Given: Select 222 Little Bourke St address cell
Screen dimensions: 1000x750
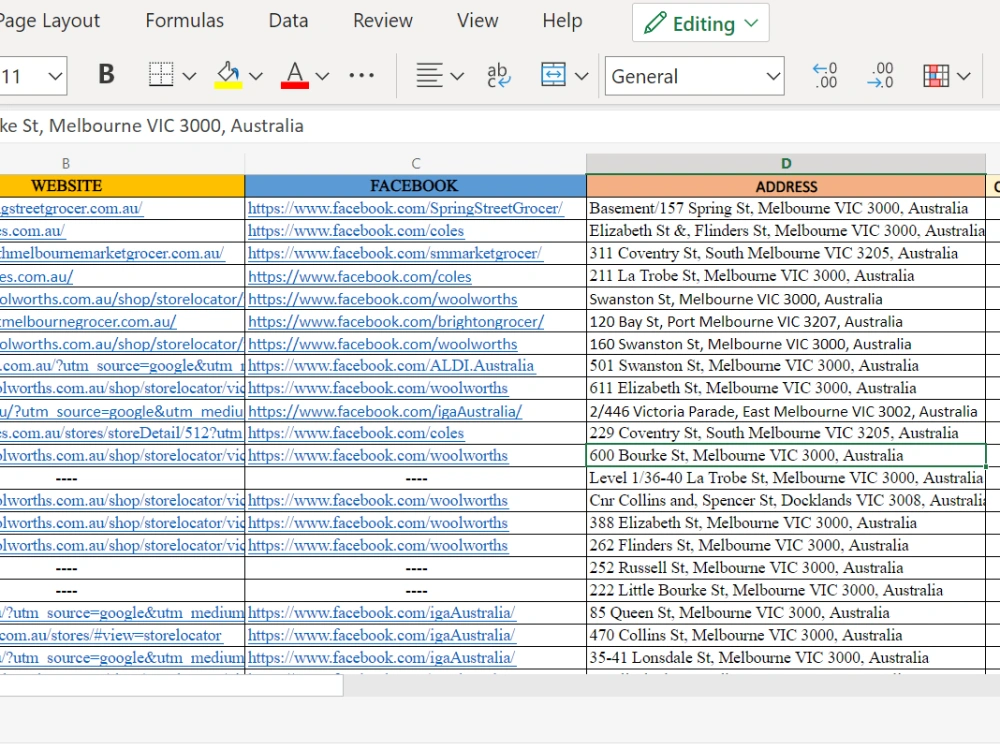Looking at the screenshot, I should point(786,591).
